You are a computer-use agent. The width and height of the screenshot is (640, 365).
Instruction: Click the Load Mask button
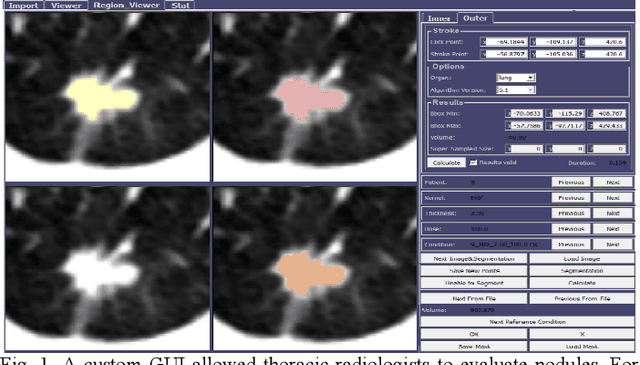(x=582, y=346)
